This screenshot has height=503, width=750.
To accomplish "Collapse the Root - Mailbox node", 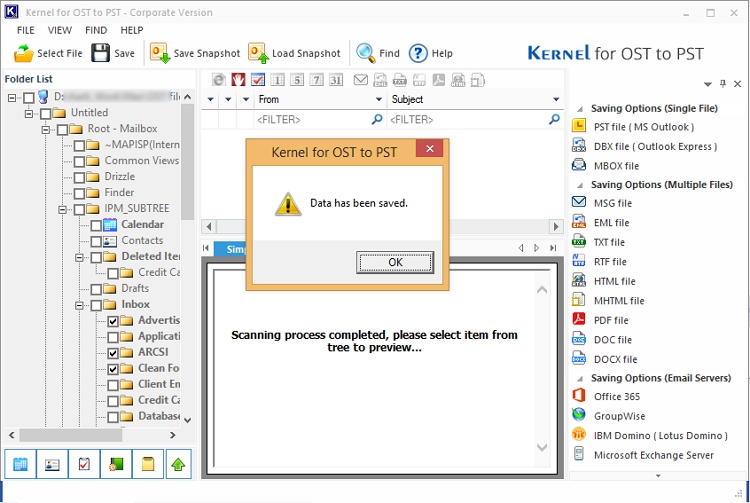I will 45,130.
